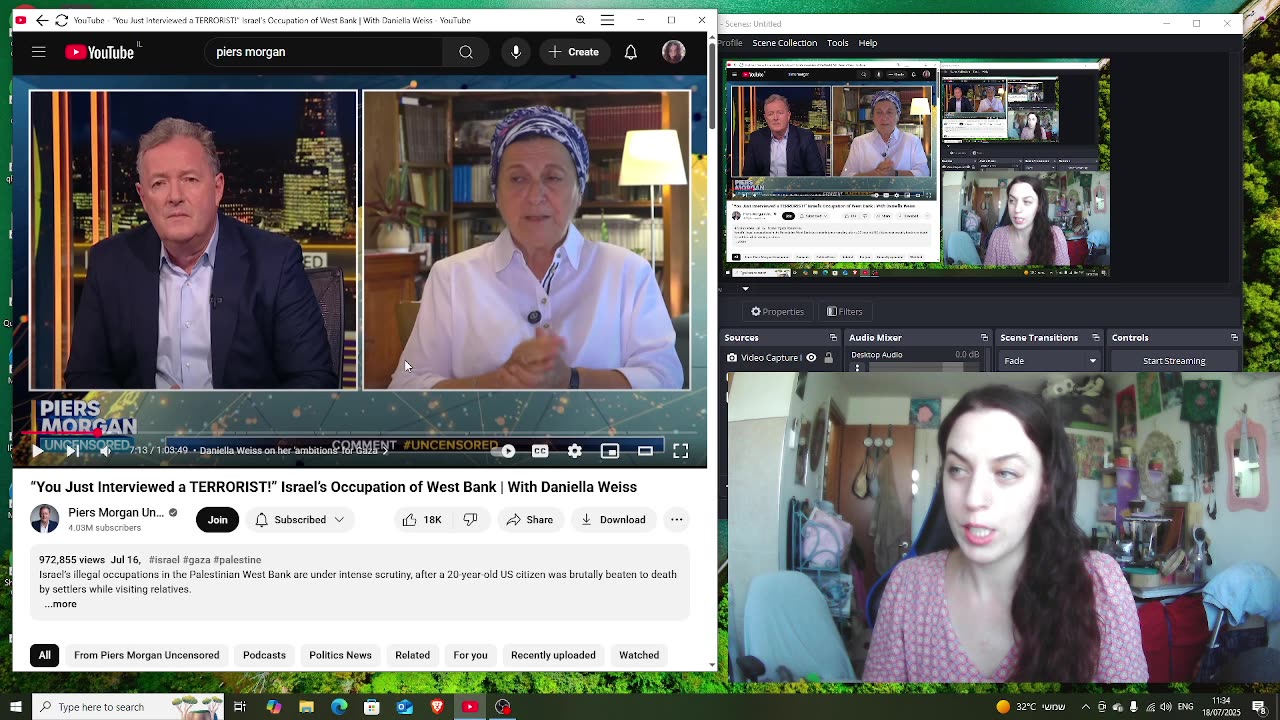
Task: Open browser menu lines icon
Action: click(607, 20)
